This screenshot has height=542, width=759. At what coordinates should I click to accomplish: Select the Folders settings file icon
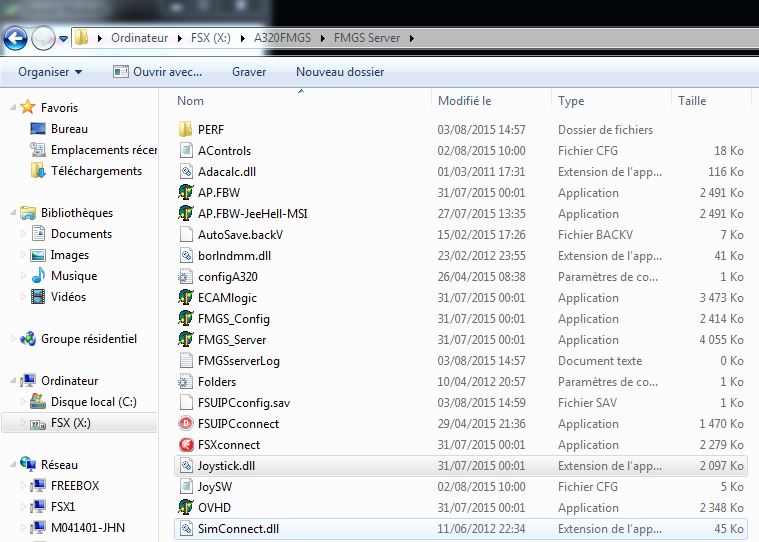(x=186, y=381)
